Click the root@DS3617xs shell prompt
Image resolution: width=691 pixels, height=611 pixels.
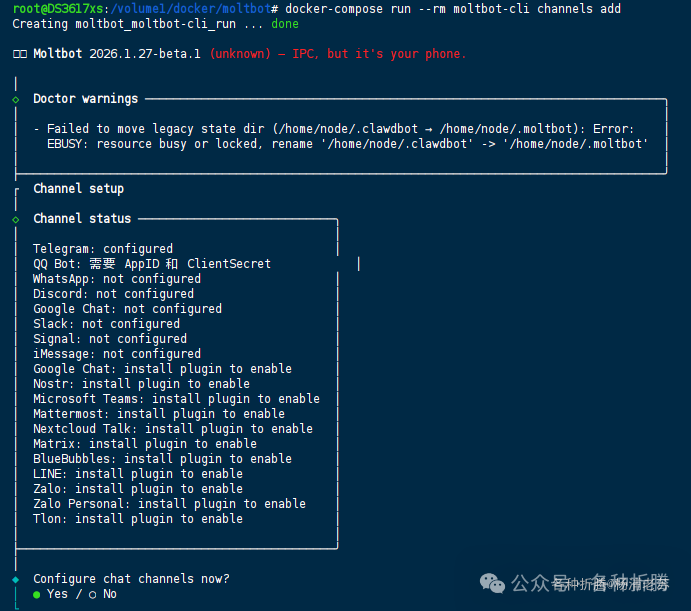[58, 9]
